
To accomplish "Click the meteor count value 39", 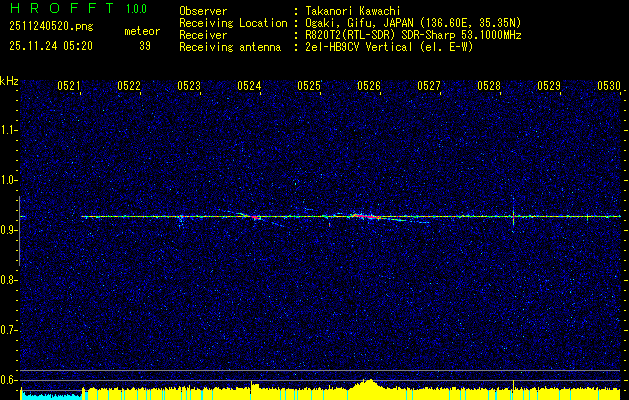I will pos(145,46).
